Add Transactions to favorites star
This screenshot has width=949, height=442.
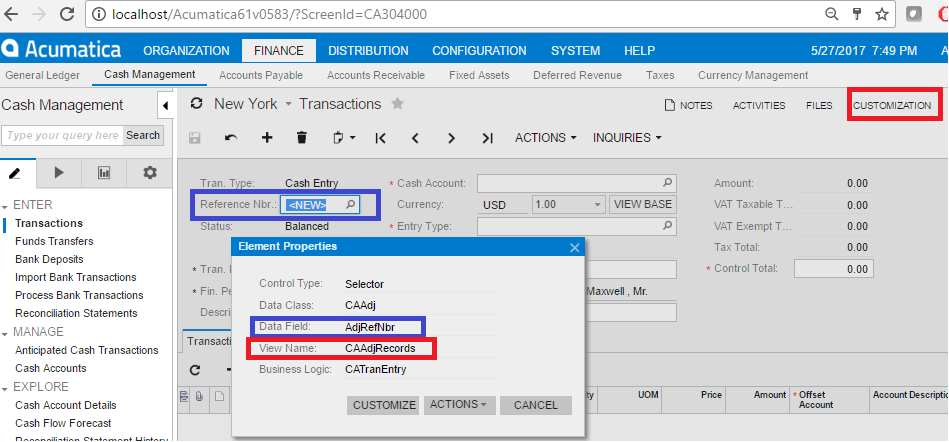(x=397, y=104)
